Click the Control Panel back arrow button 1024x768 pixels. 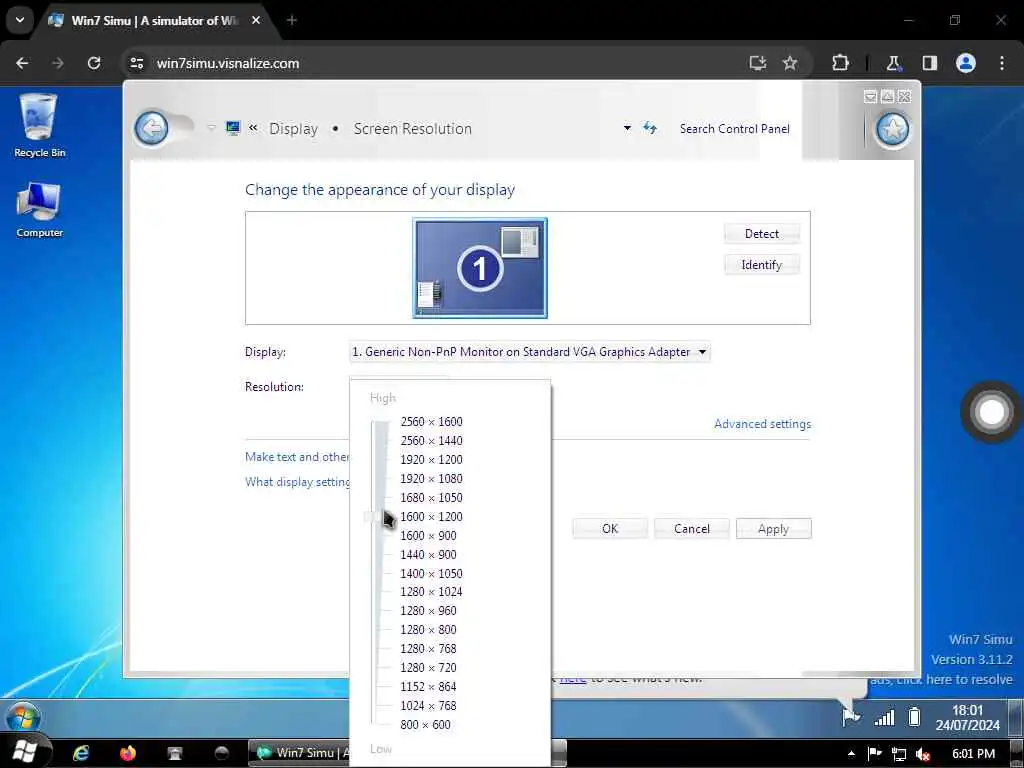coord(152,128)
